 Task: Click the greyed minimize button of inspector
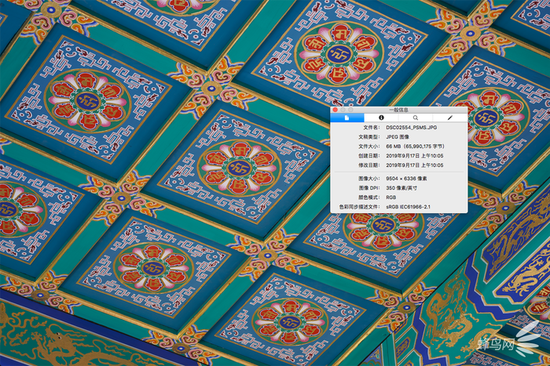point(343,110)
